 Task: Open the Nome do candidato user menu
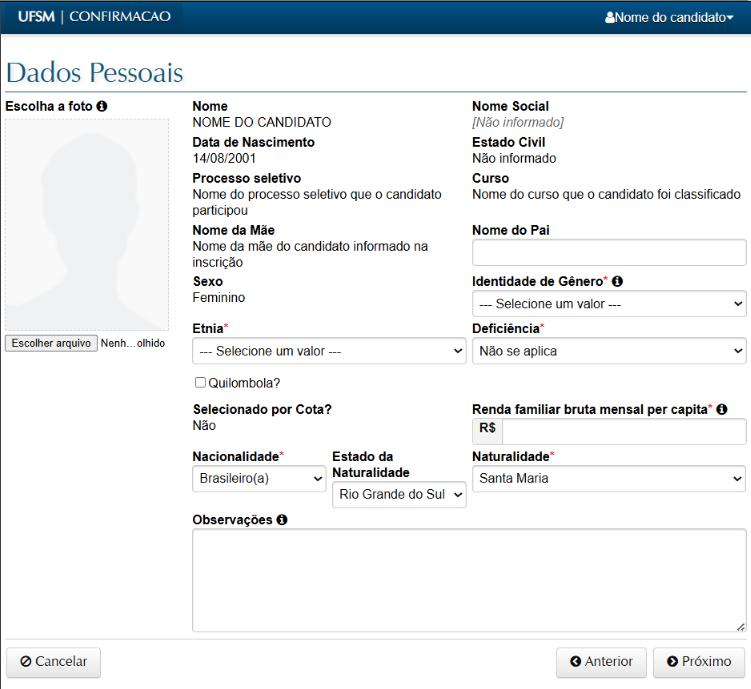(675, 18)
